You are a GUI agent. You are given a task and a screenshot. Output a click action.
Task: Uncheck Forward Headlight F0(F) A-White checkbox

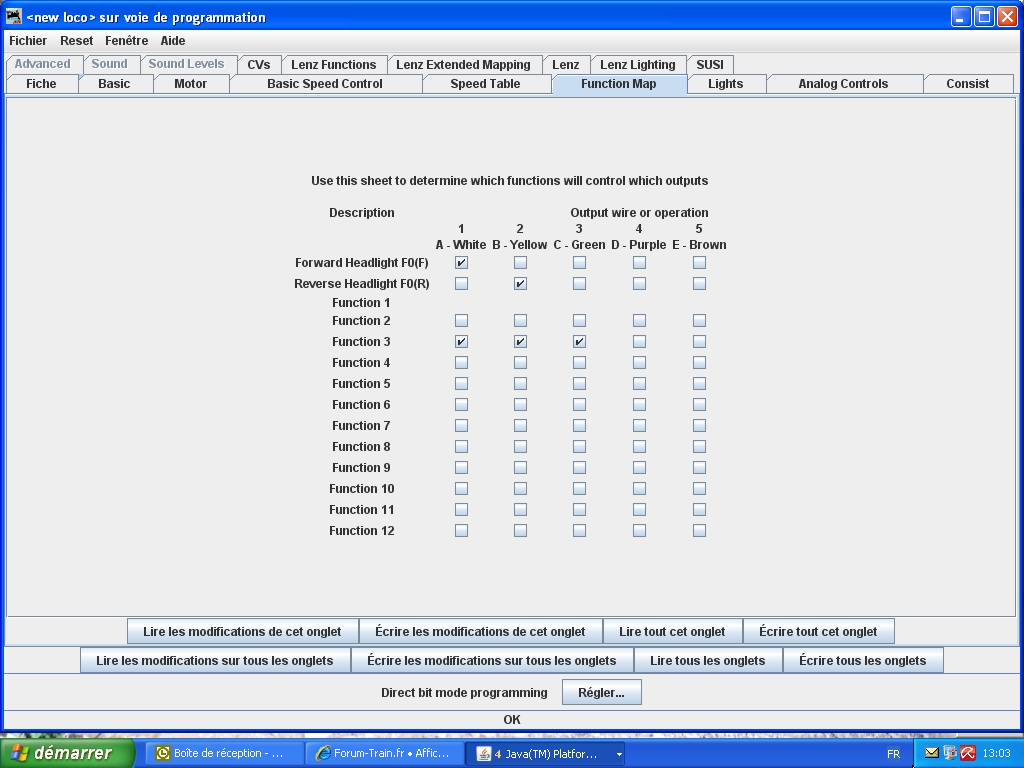tap(461, 263)
